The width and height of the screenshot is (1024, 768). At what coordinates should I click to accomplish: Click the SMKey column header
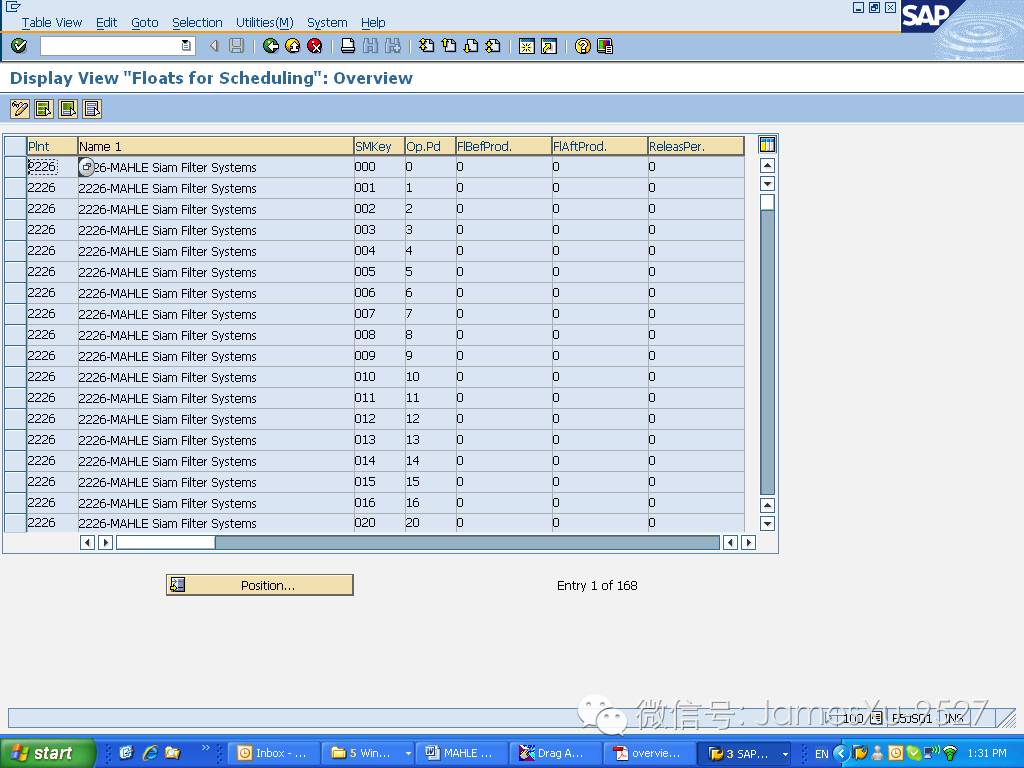[x=379, y=146]
